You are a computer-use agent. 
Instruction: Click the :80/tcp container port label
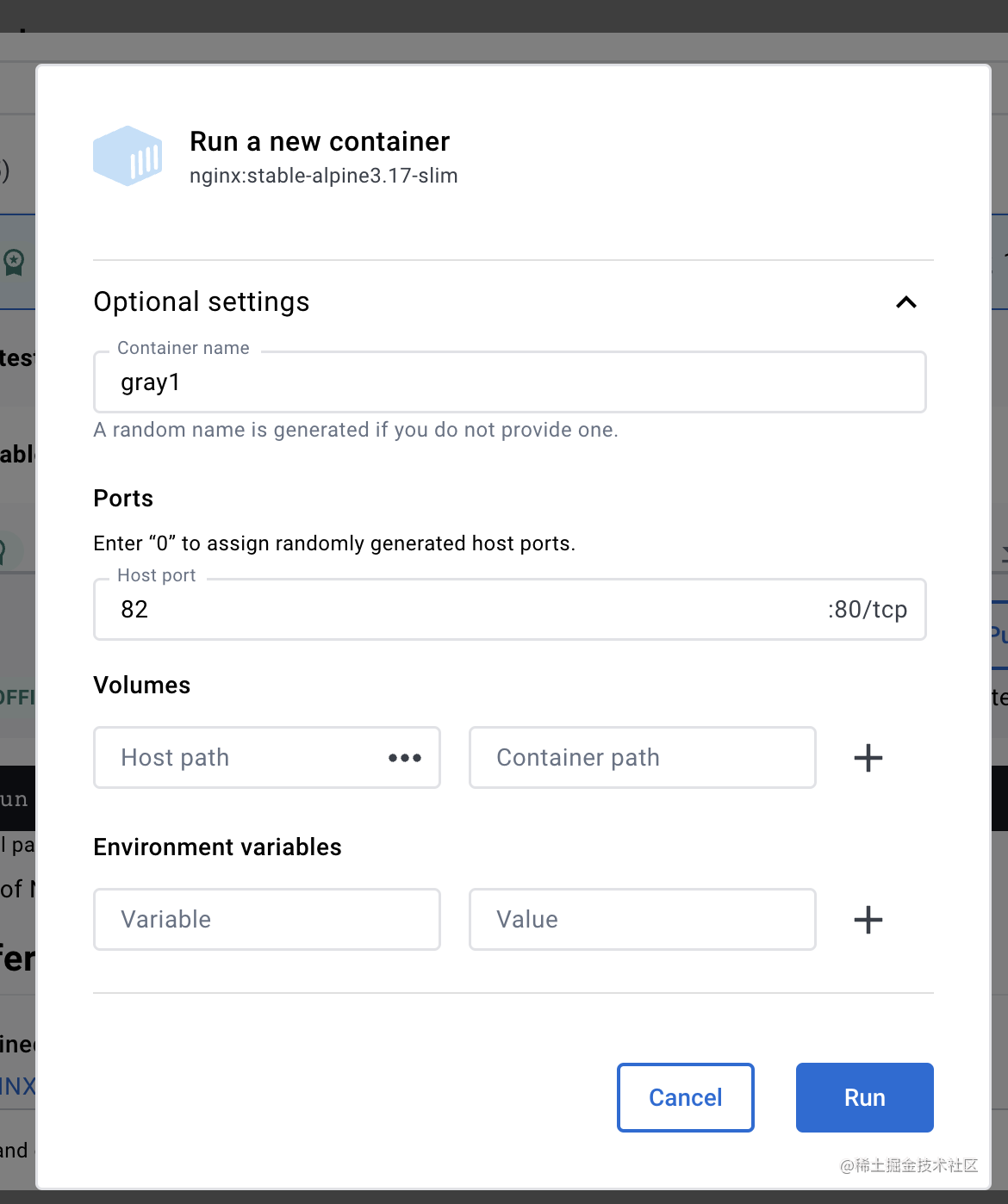coord(867,610)
